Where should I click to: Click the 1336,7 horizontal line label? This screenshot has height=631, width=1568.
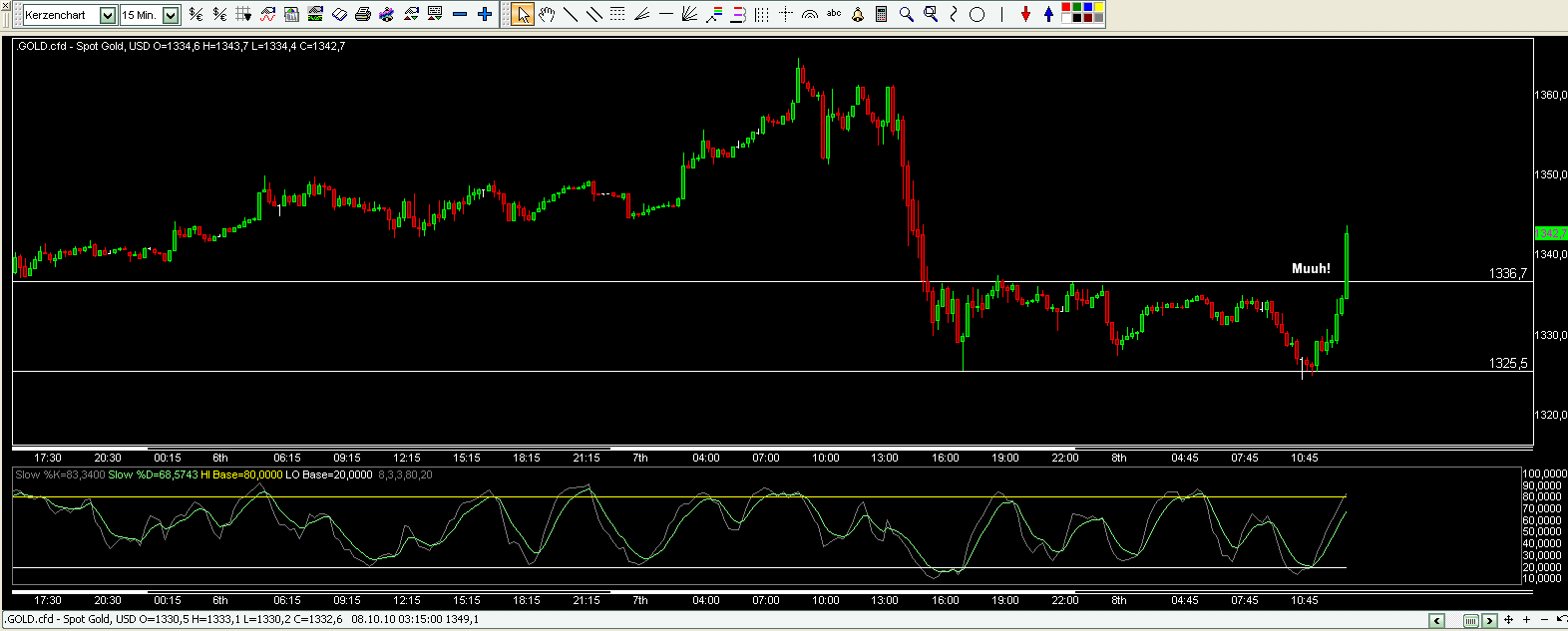click(1507, 273)
